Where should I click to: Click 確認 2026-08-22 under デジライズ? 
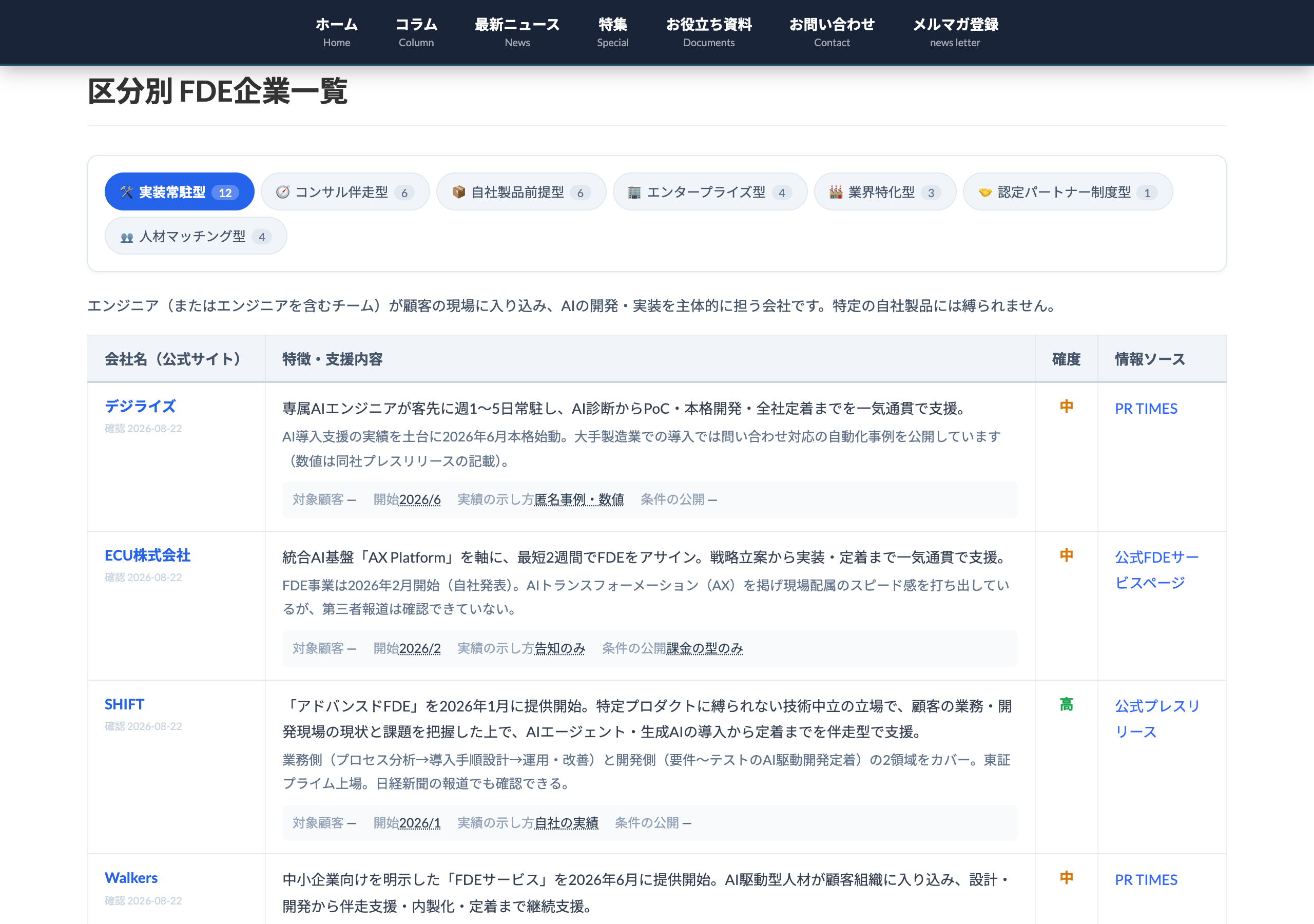pos(143,429)
